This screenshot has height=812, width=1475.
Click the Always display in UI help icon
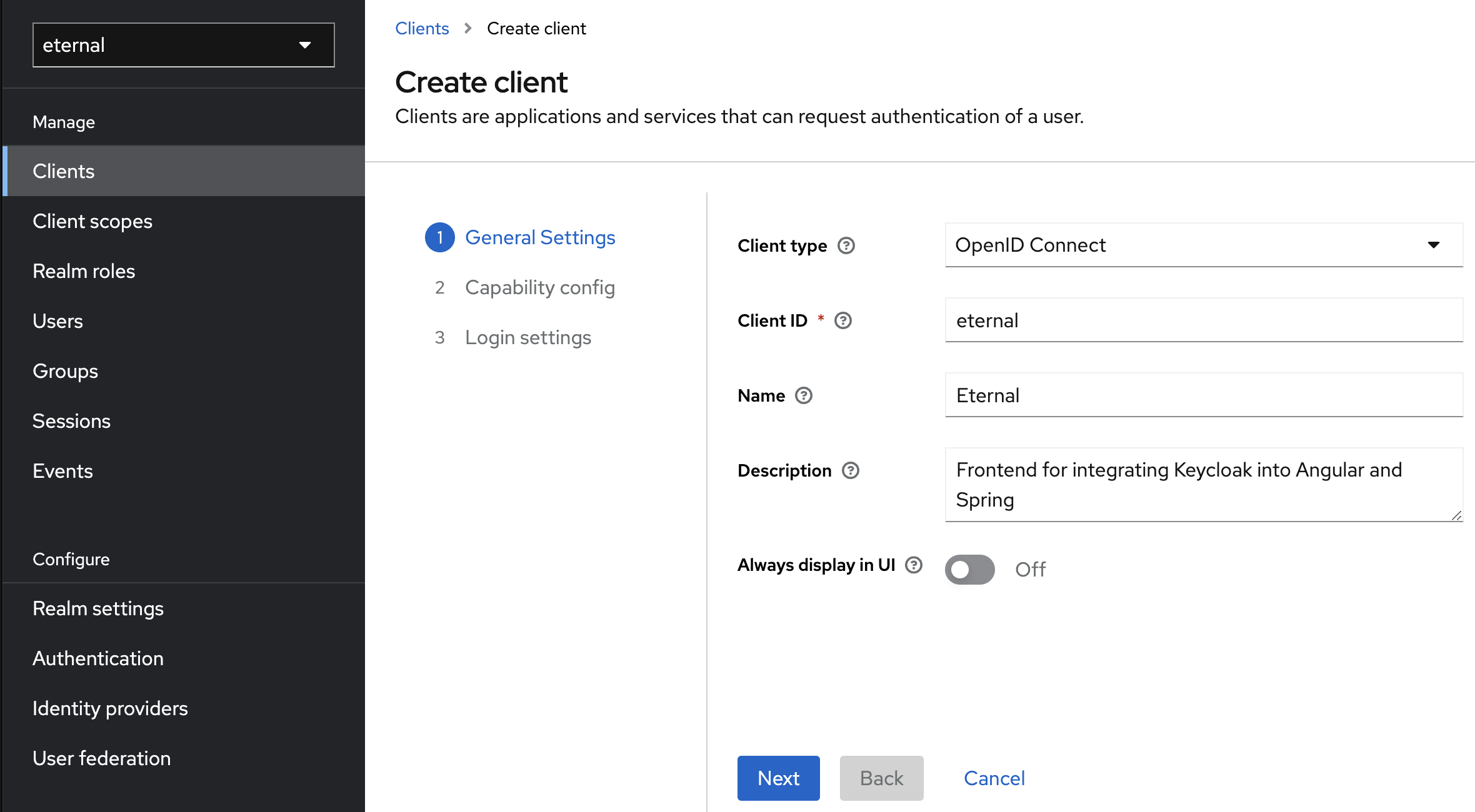click(x=914, y=565)
